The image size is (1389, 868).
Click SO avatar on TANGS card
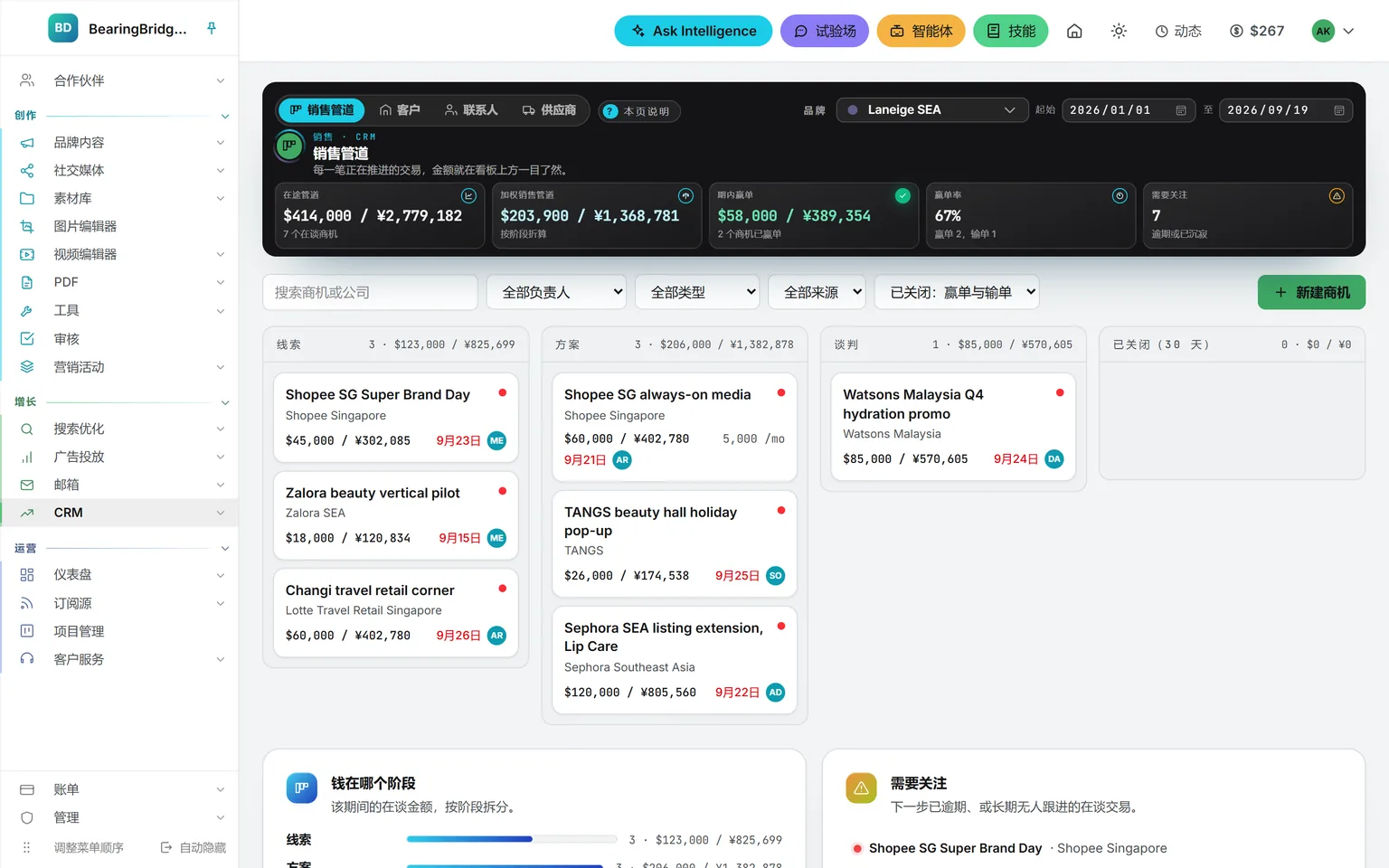click(776, 576)
